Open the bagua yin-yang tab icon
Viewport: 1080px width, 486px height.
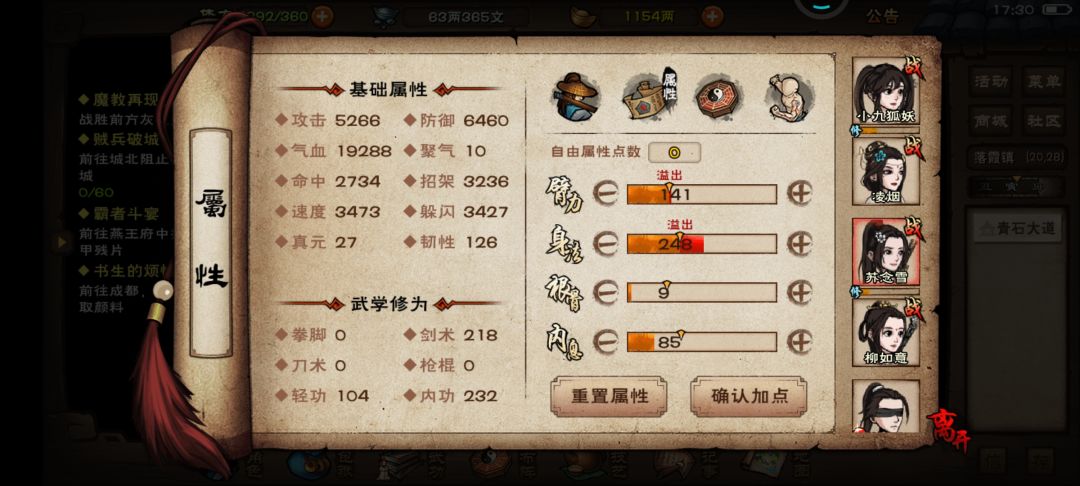[717, 98]
